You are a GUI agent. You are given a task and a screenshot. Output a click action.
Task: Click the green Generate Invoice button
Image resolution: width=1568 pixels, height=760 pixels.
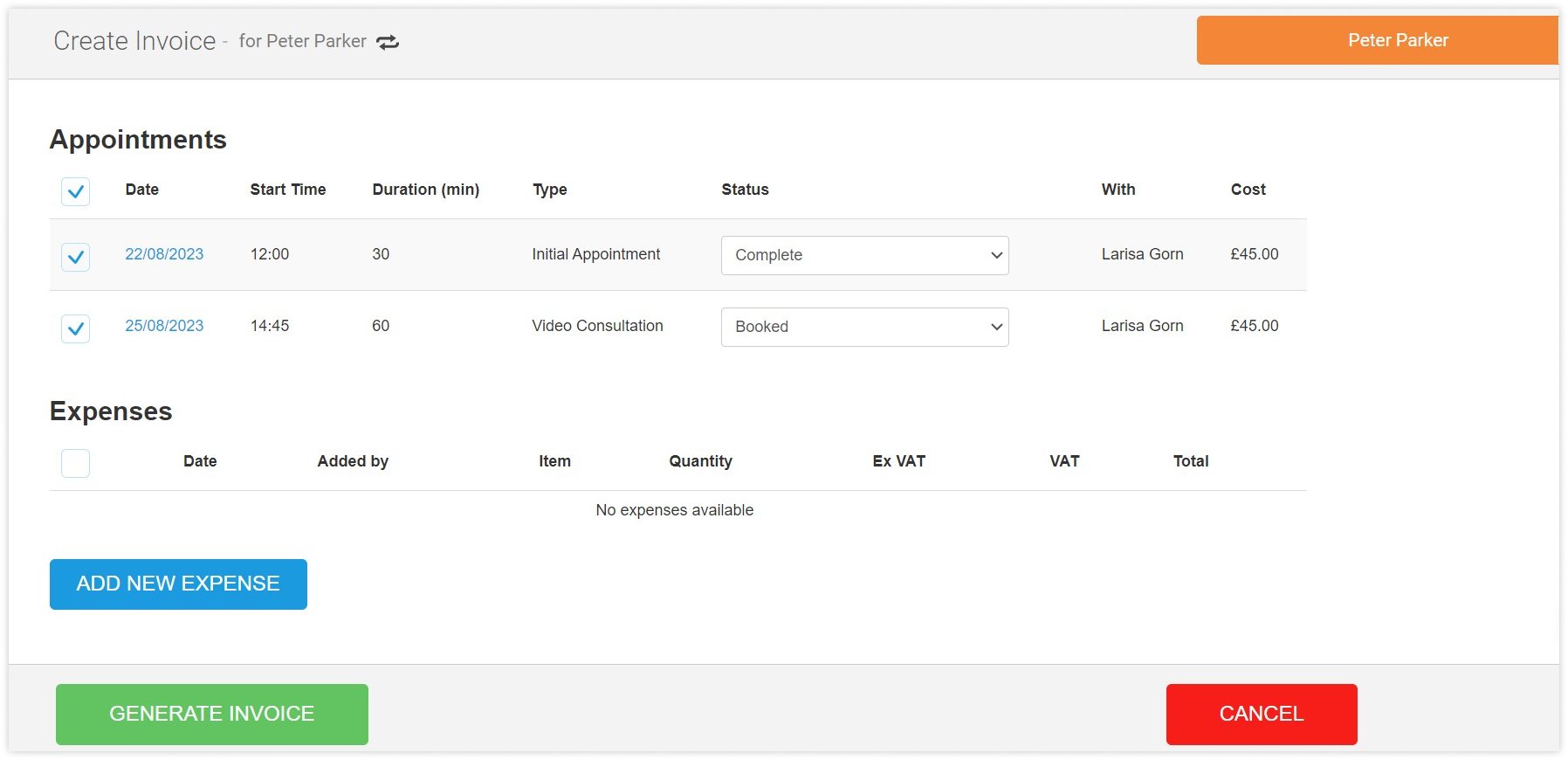coord(212,714)
